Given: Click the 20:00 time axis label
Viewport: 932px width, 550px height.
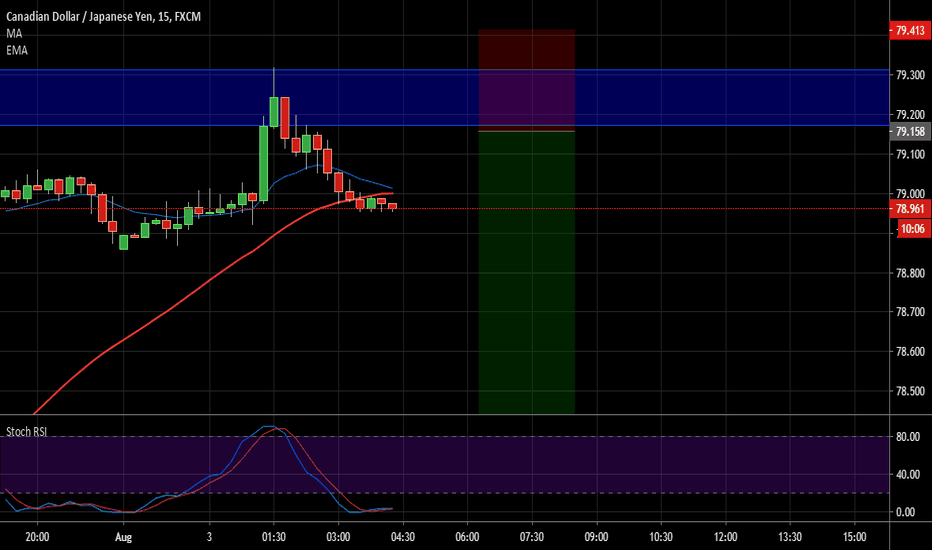Looking at the screenshot, I should [x=37, y=537].
